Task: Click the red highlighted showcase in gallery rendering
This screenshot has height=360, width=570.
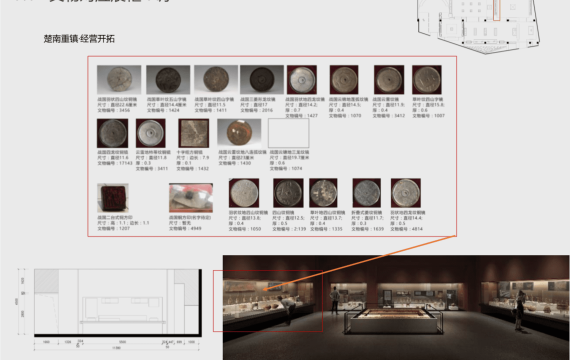Action: 268,301
